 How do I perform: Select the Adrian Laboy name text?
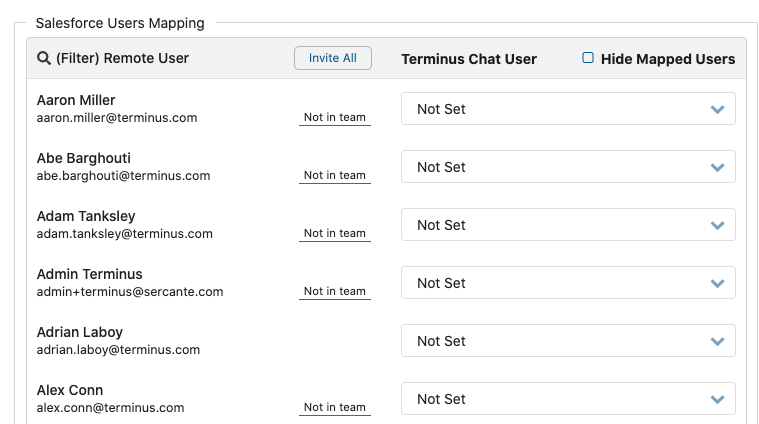80,333
